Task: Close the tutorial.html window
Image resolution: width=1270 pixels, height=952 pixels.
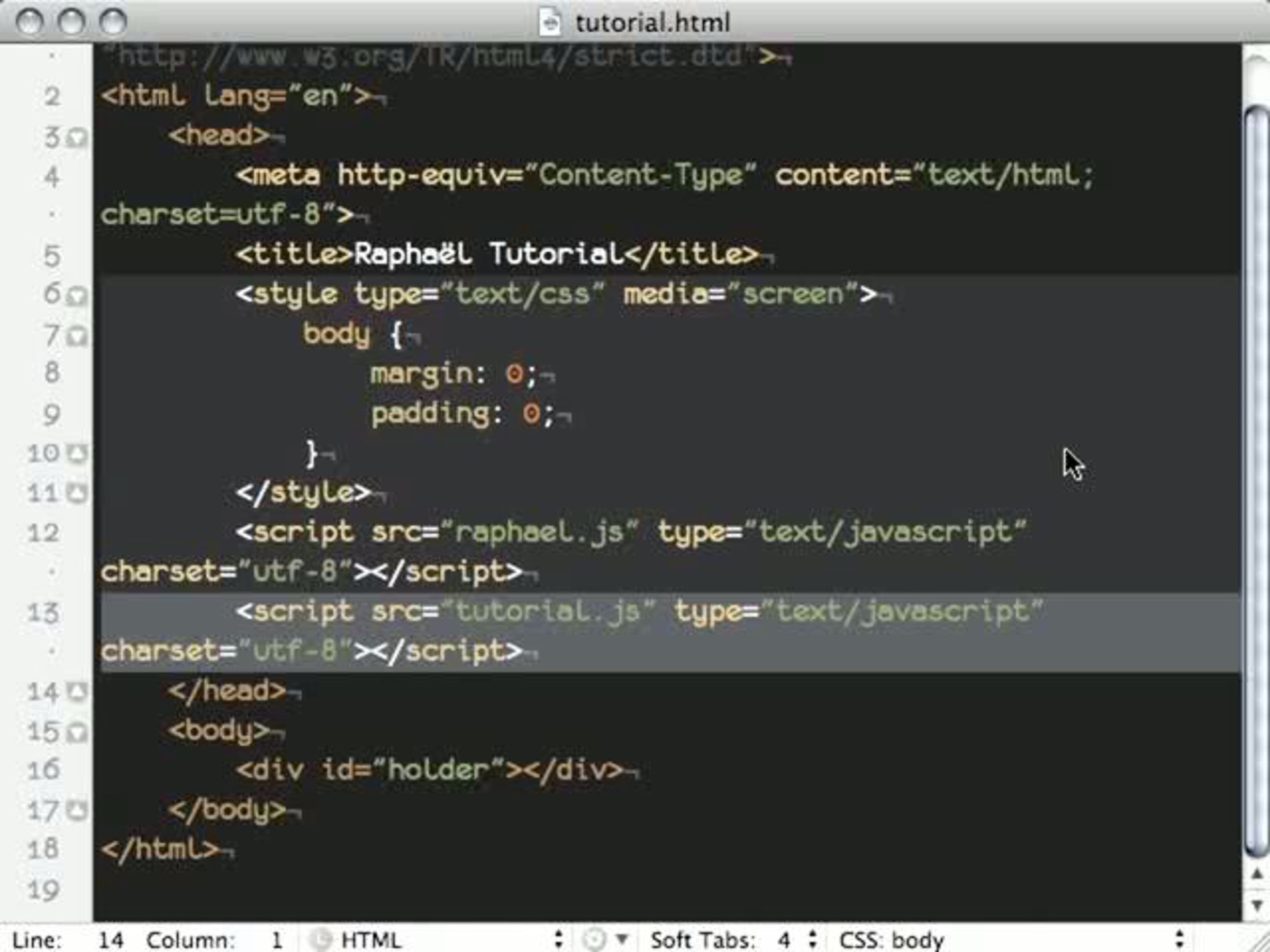Action: click(x=30, y=22)
